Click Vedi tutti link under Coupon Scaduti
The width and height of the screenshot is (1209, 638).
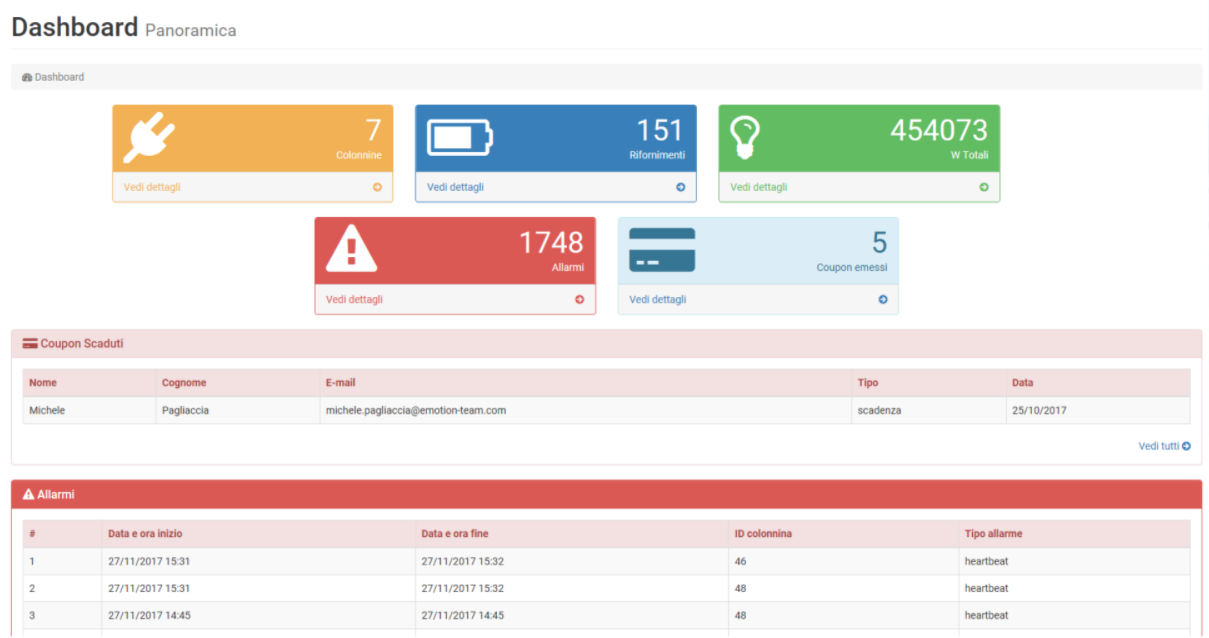click(x=1163, y=446)
